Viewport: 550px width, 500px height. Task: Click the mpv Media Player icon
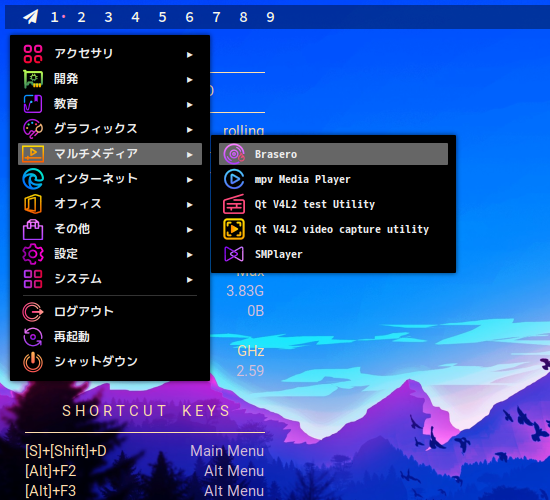234,179
